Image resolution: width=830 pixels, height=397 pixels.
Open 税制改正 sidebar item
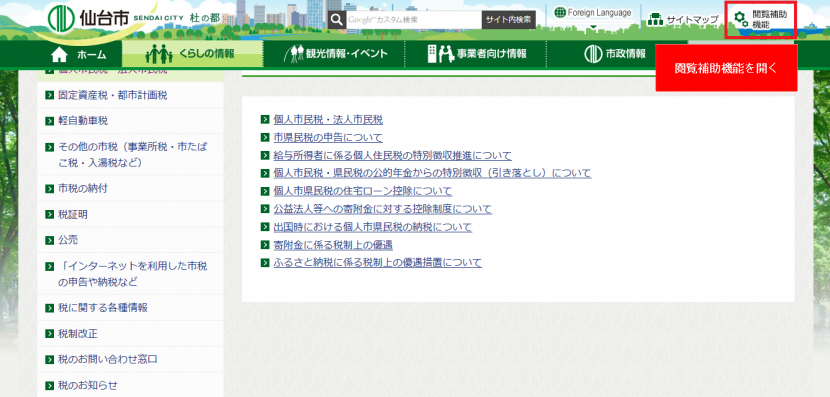130,334
